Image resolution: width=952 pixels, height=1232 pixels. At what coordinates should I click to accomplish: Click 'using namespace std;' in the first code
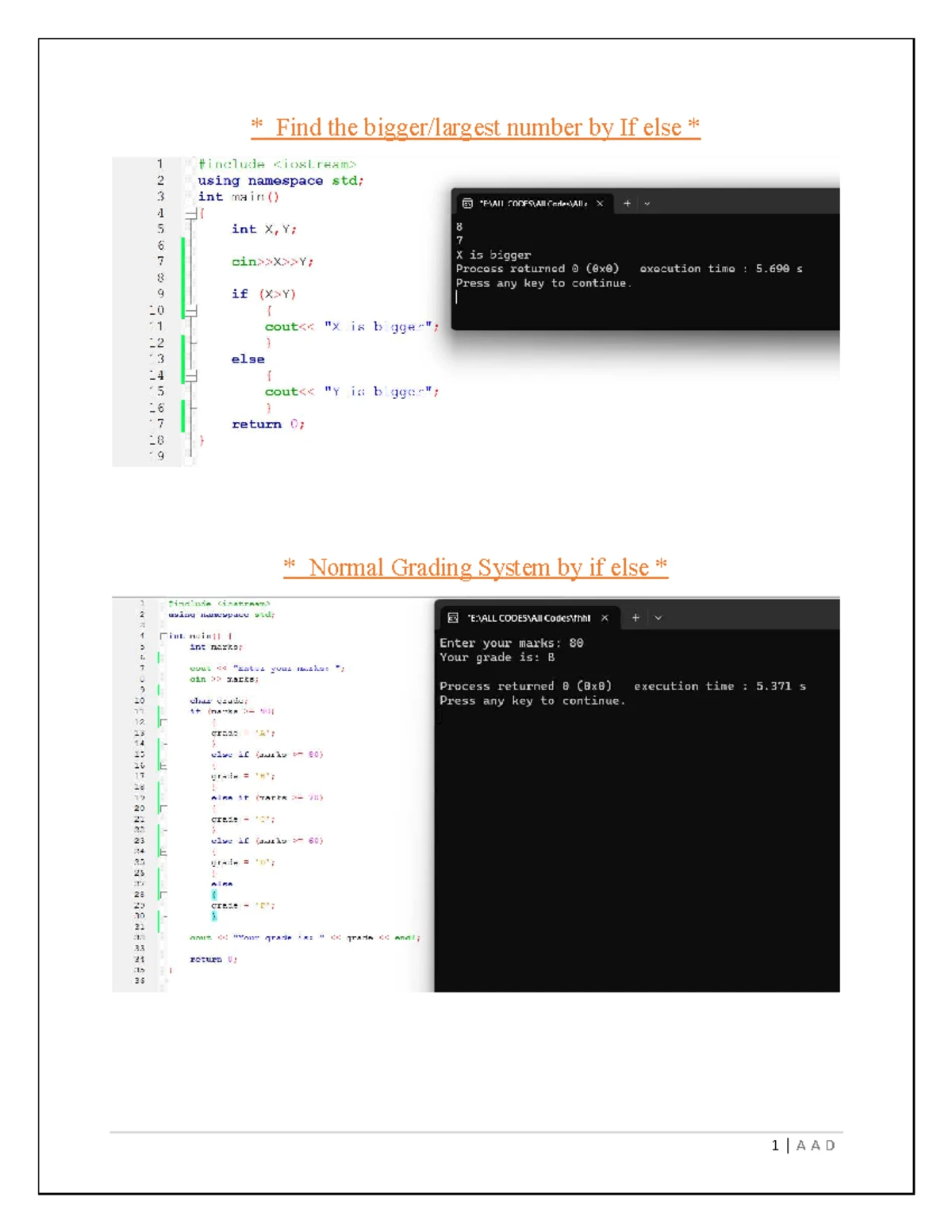tap(281, 181)
